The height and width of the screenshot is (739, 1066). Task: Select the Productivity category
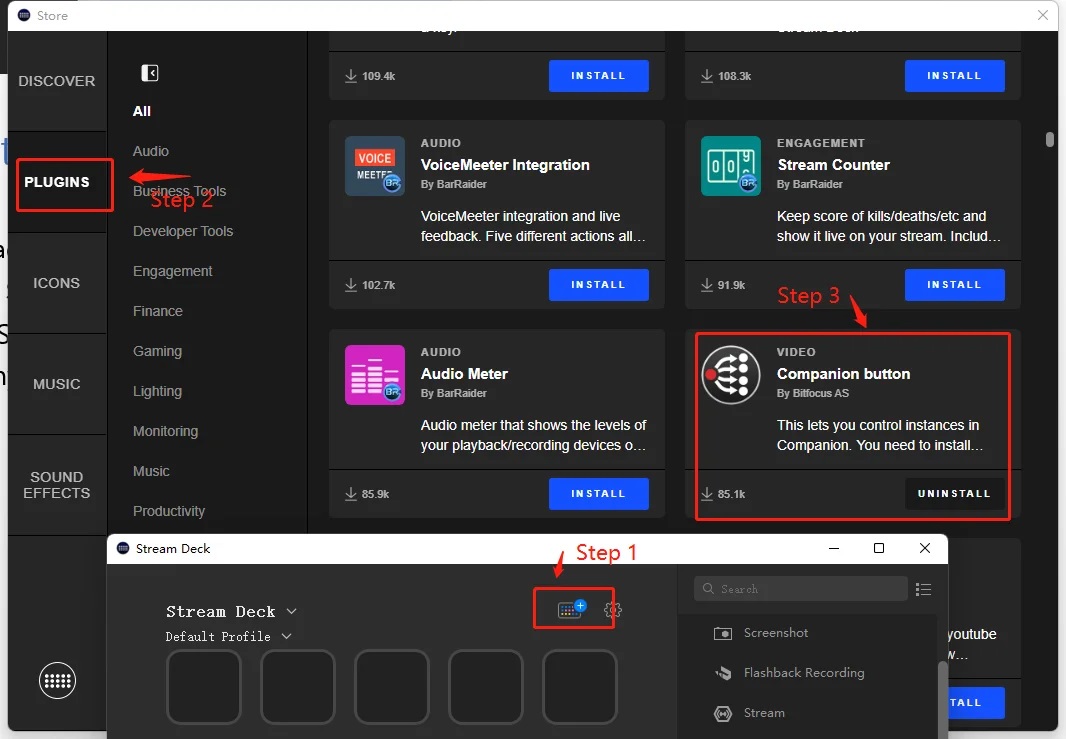click(x=169, y=511)
